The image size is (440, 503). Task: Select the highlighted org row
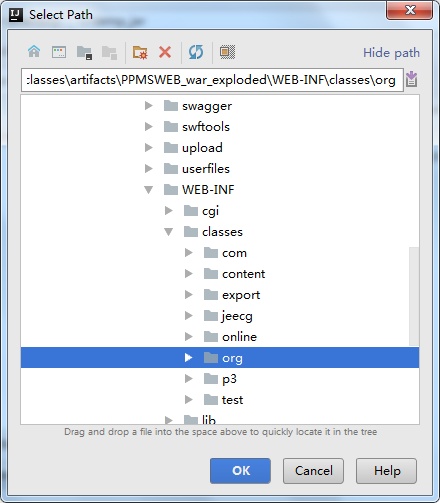coord(220,358)
